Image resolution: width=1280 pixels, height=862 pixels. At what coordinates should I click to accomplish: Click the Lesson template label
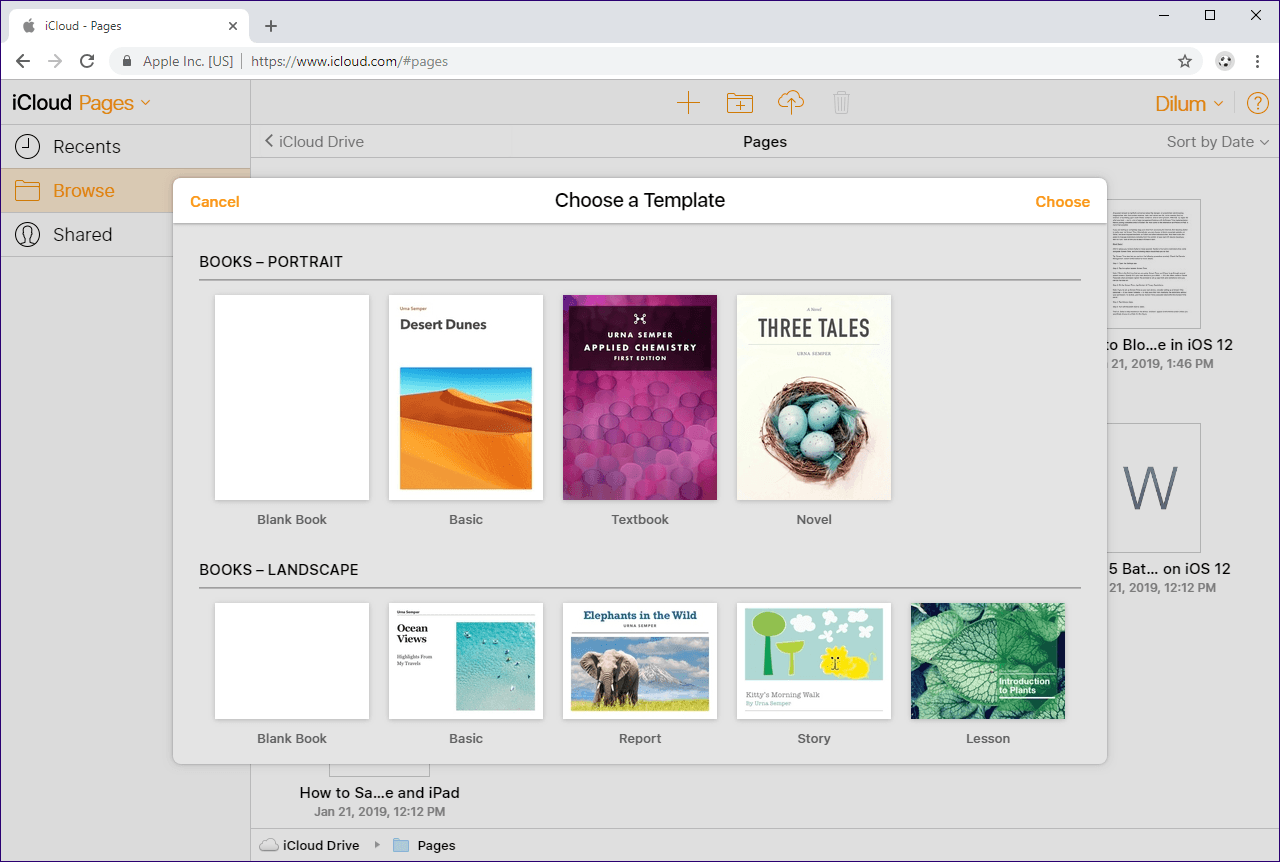[988, 739]
